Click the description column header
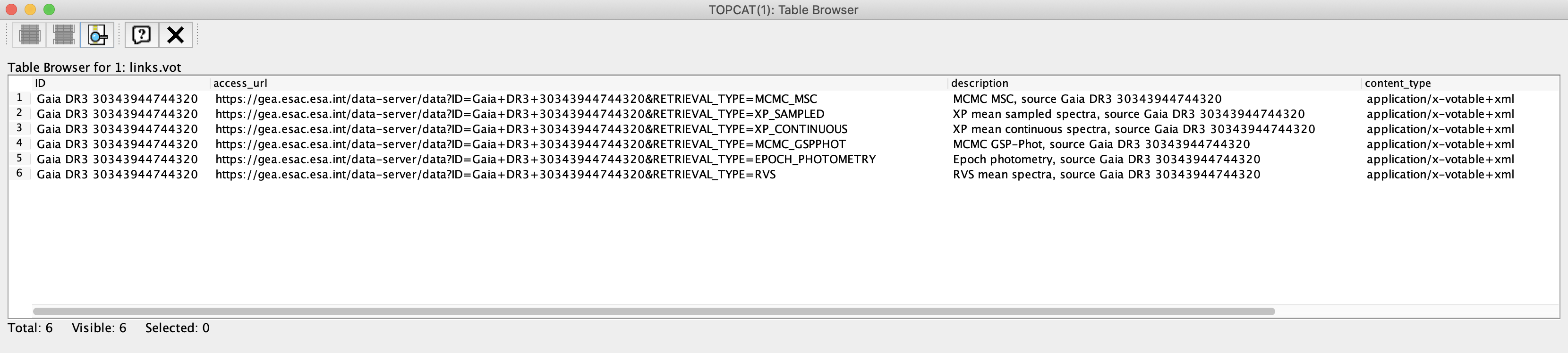 (x=1155, y=84)
